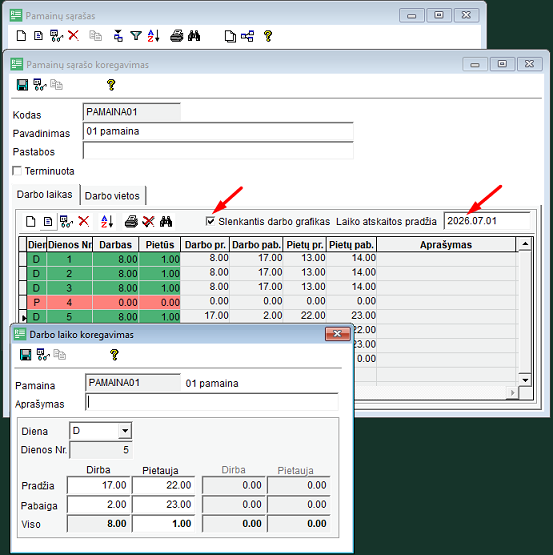The image size is (553, 555).
Task: Close the Darbo laiko koregavimas dialog
Action: click(x=337, y=334)
